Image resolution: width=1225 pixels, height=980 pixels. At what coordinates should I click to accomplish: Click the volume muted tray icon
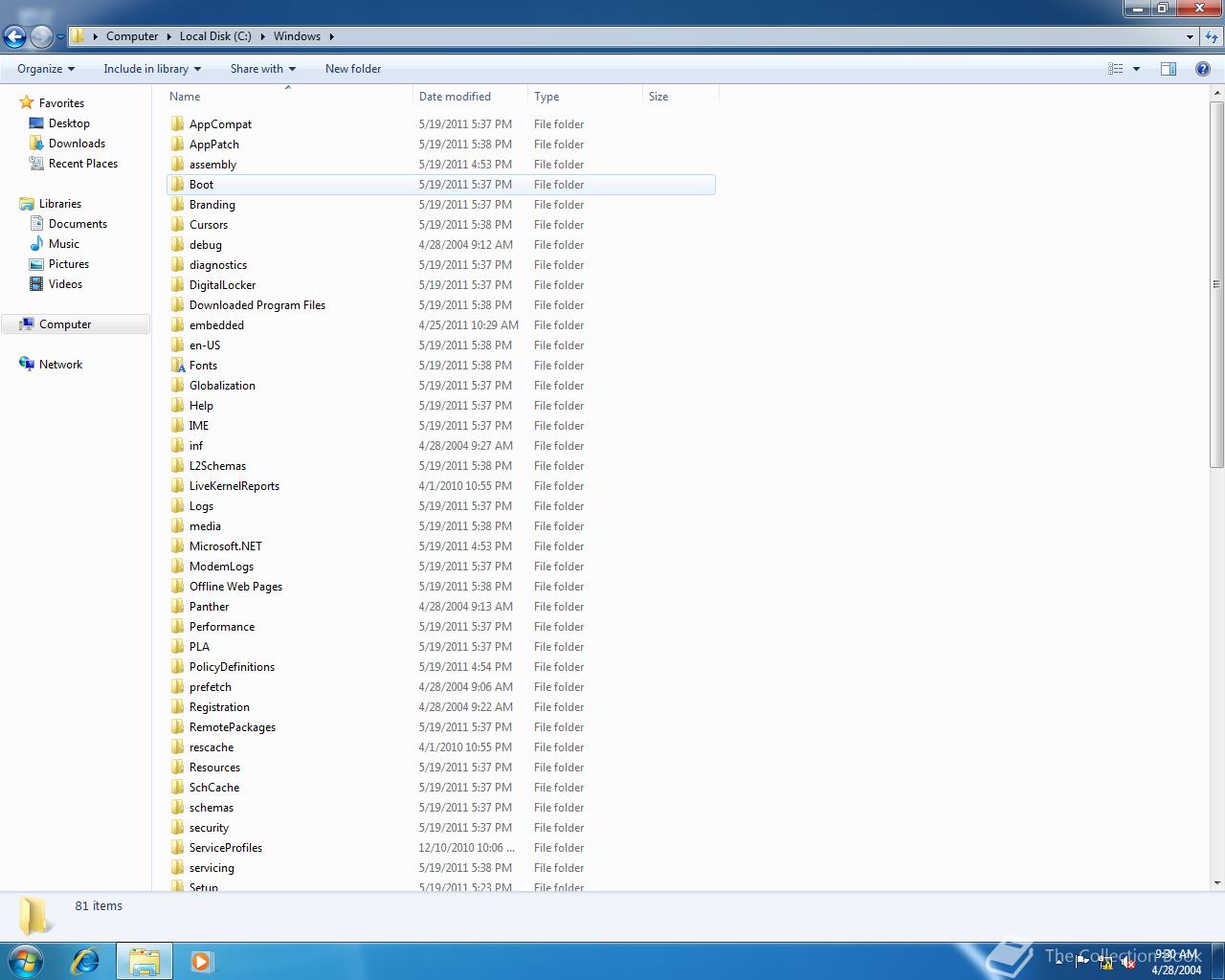point(1128,963)
